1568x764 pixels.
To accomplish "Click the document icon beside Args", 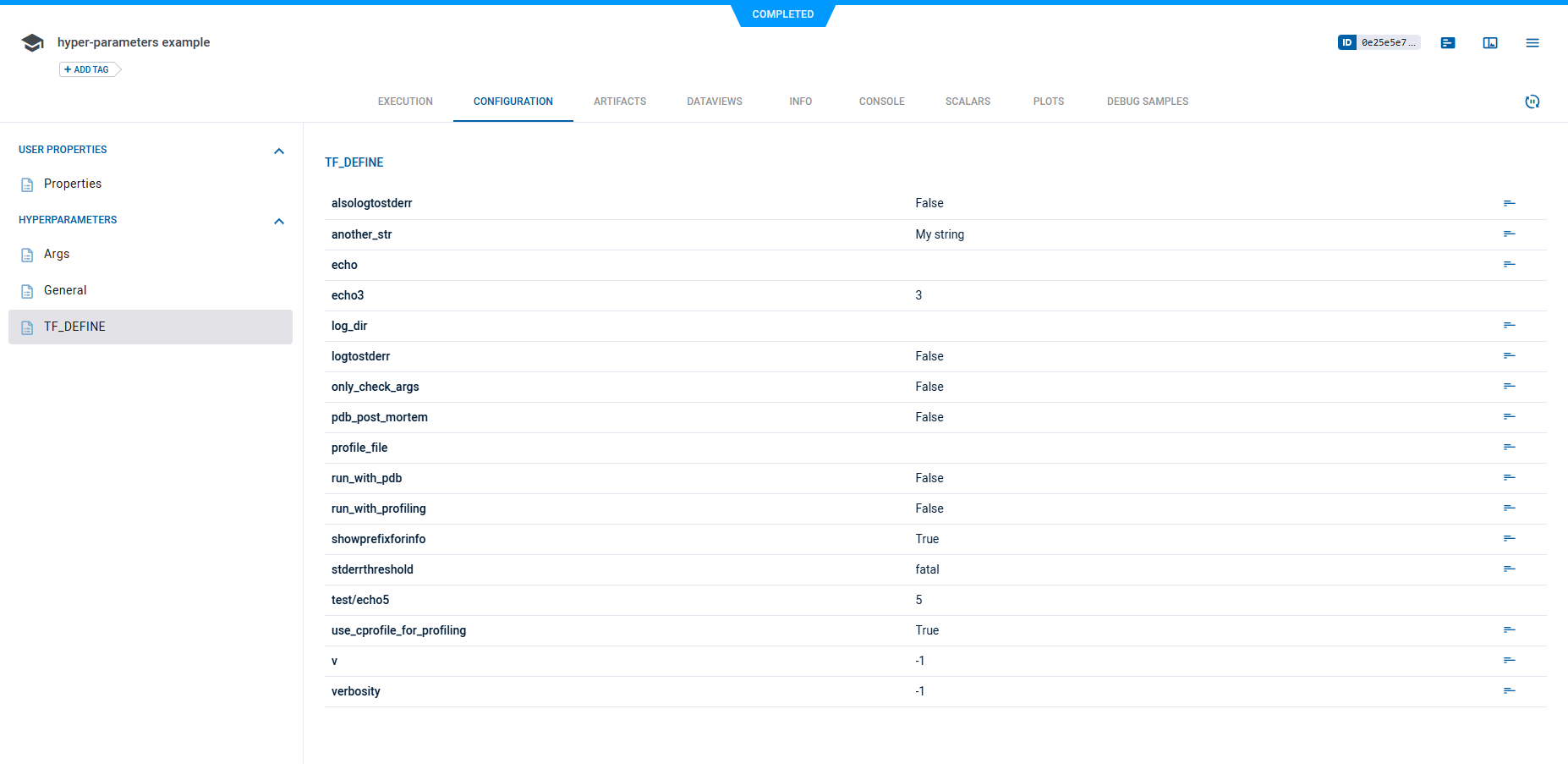I will (x=26, y=254).
